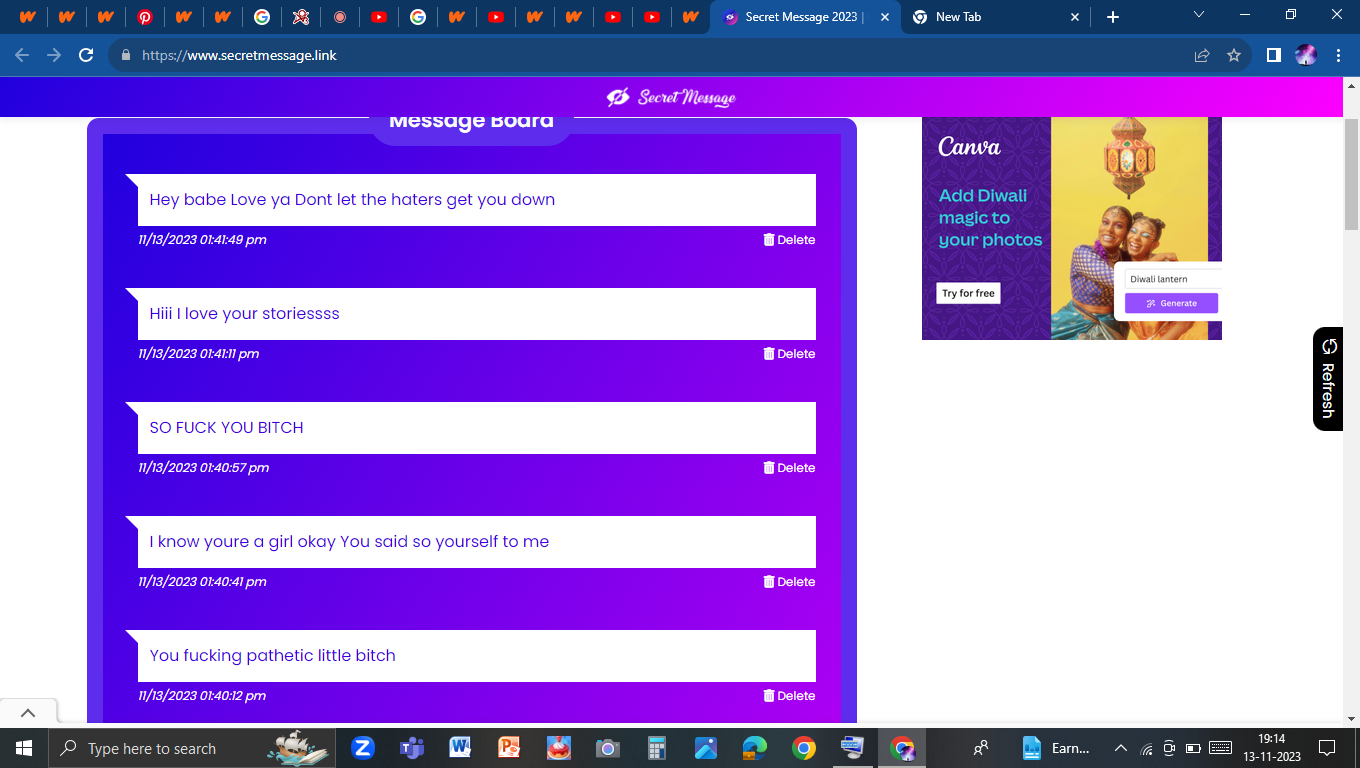The height and width of the screenshot is (768, 1360).
Task: Click the scrollbar down arrow
Action: pyautogui.click(x=1351, y=718)
